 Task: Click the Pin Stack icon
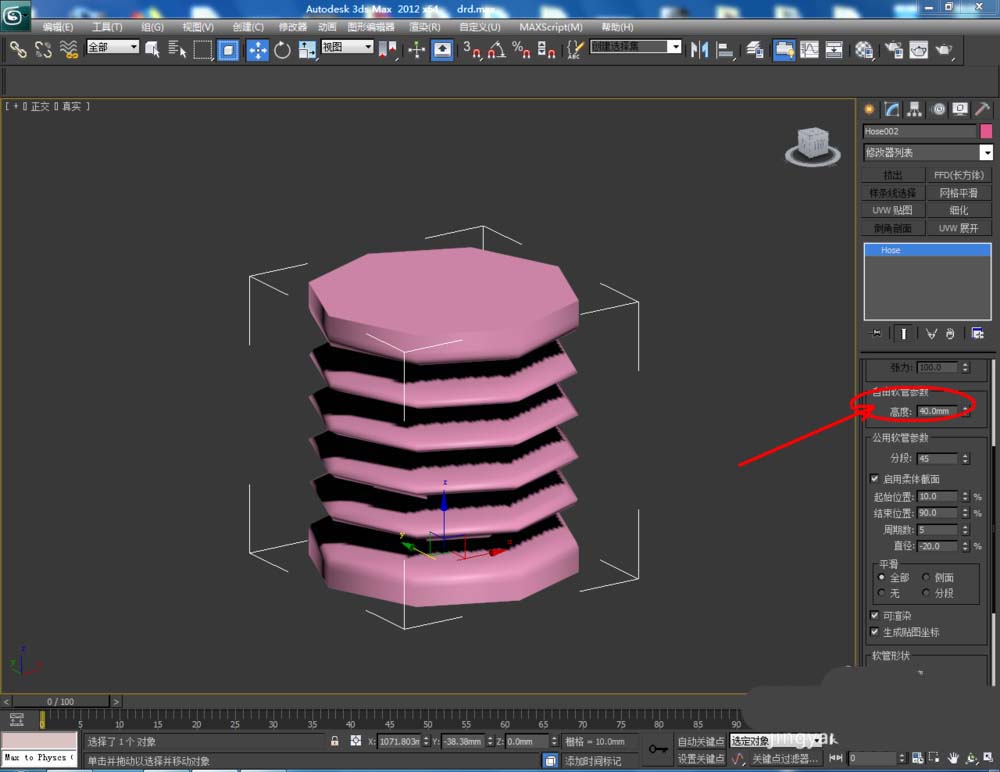(x=876, y=333)
